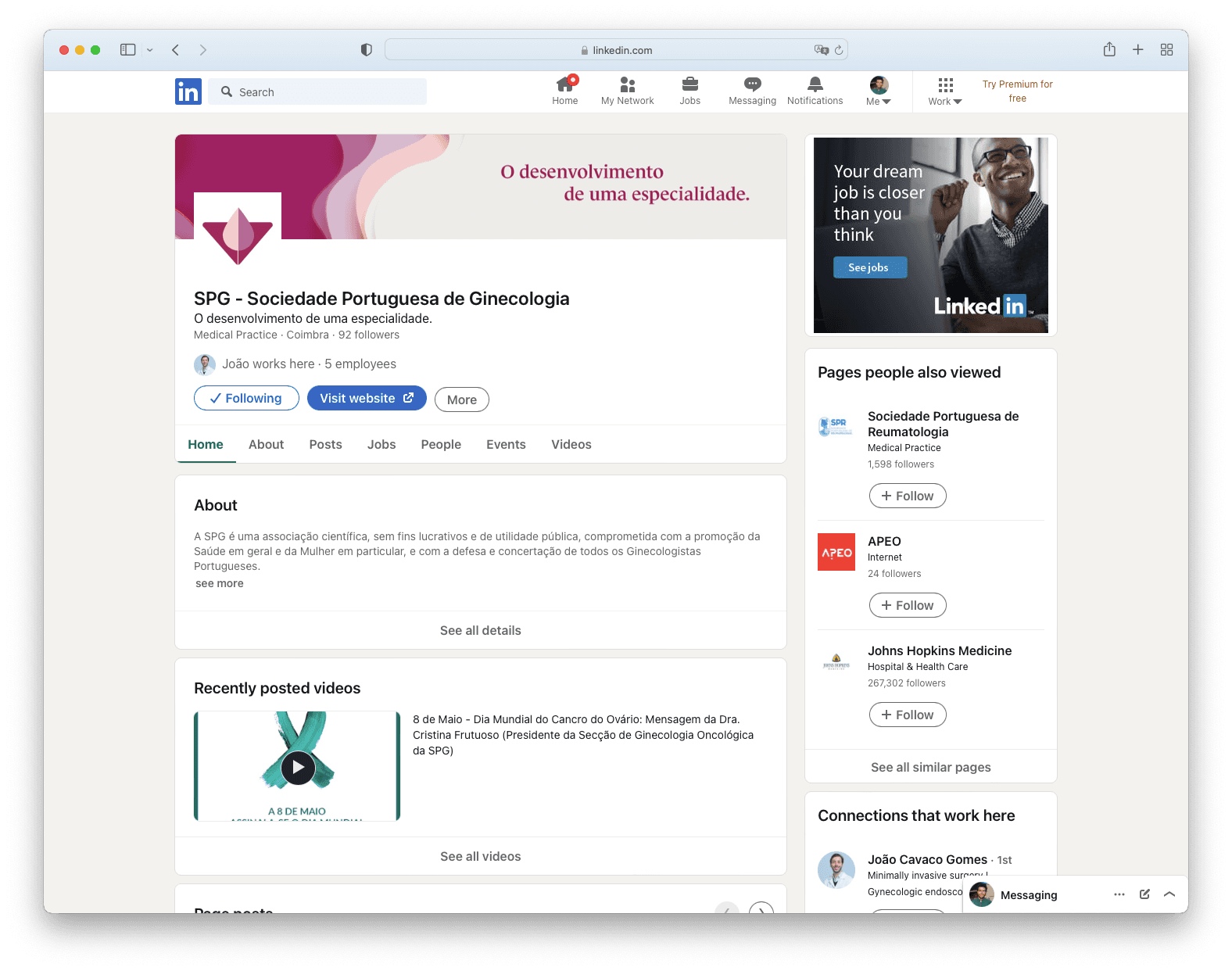The image size is (1232, 971).
Task: Go to next page posts arrow
Action: coord(761,910)
